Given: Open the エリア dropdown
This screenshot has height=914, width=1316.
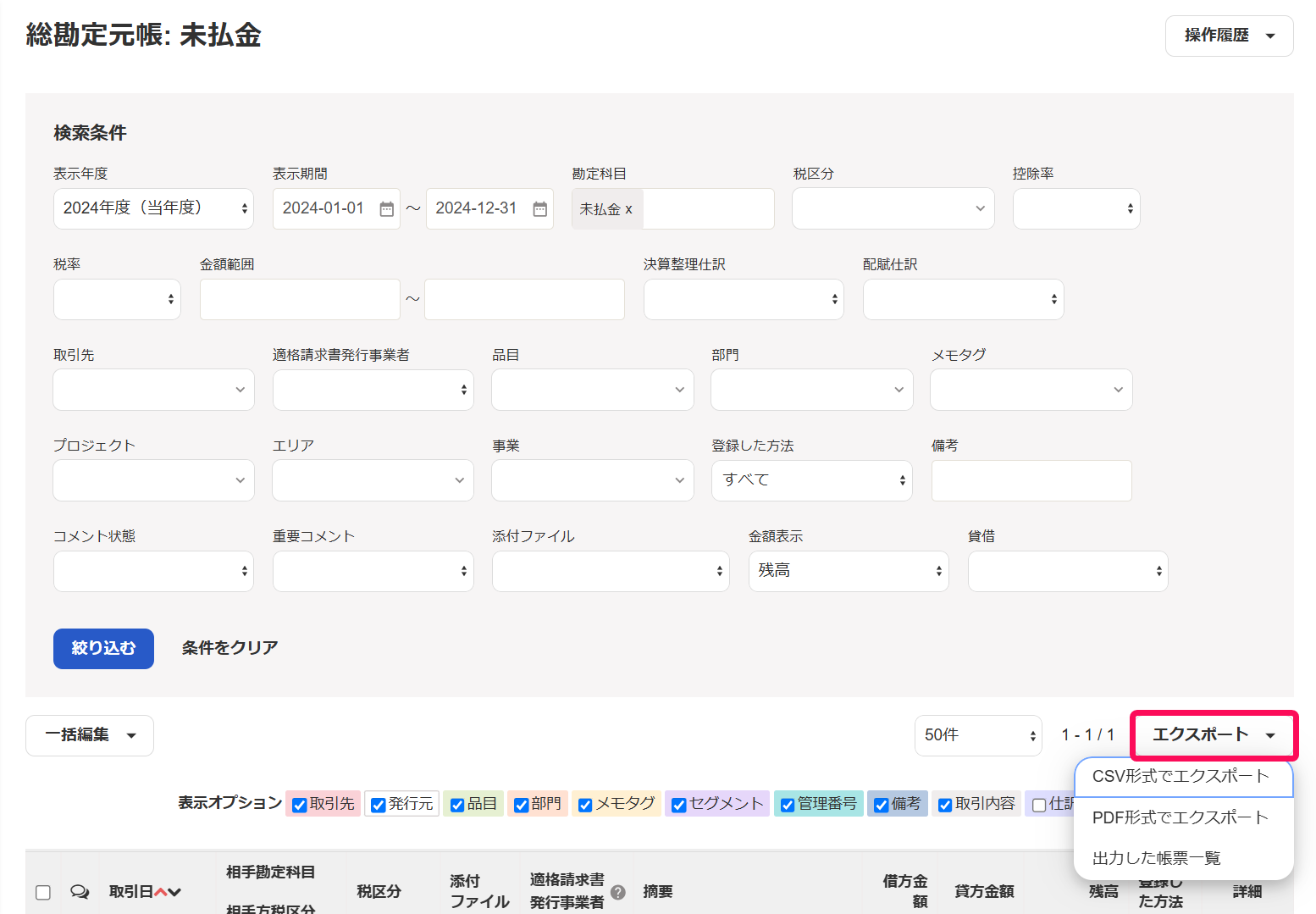Looking at the screenshot, I should click(373, 480).
